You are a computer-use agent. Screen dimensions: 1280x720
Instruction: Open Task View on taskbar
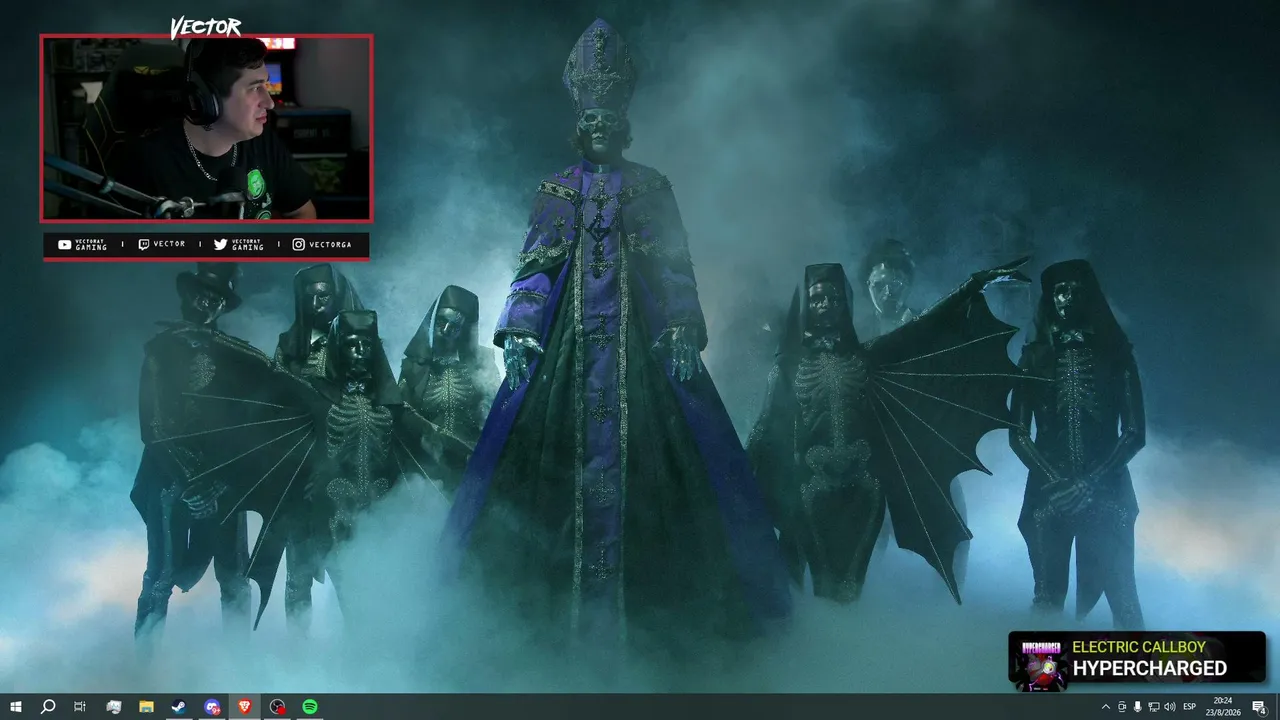(x=80, y=707)
